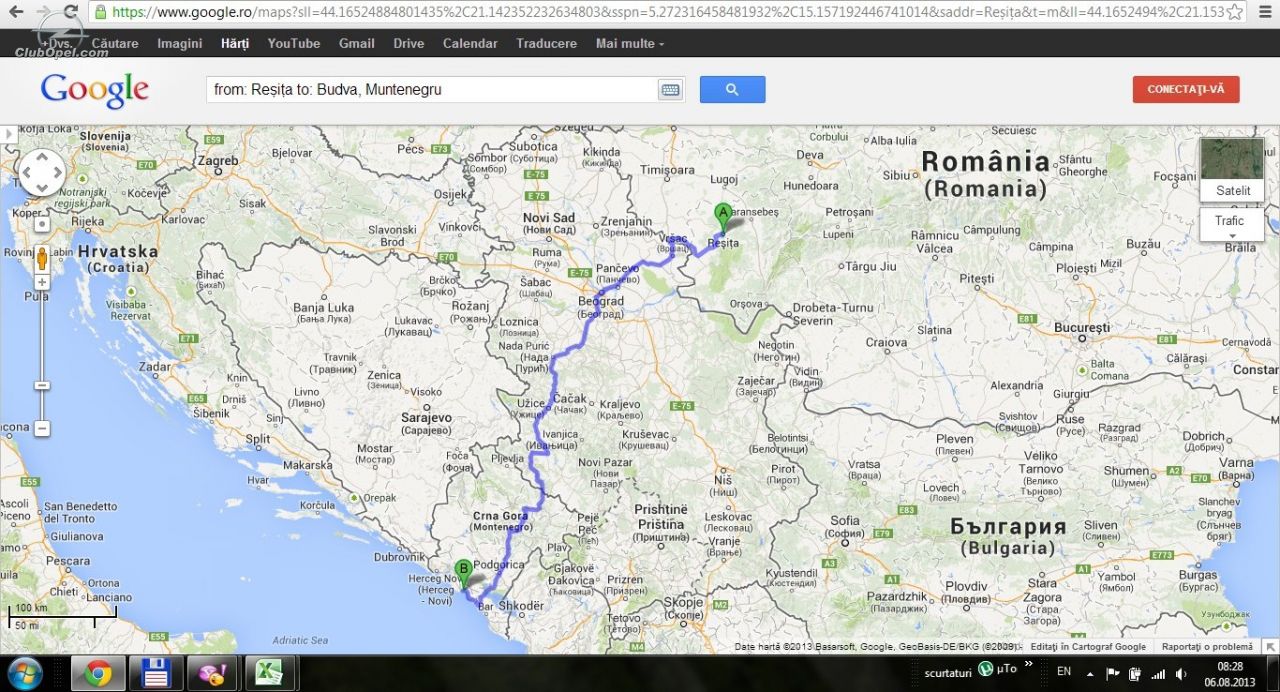The width and height of the screenshot is (1280, 692).
Task: Click the floppy disk taskbar icon
Action: pos(156,673)
